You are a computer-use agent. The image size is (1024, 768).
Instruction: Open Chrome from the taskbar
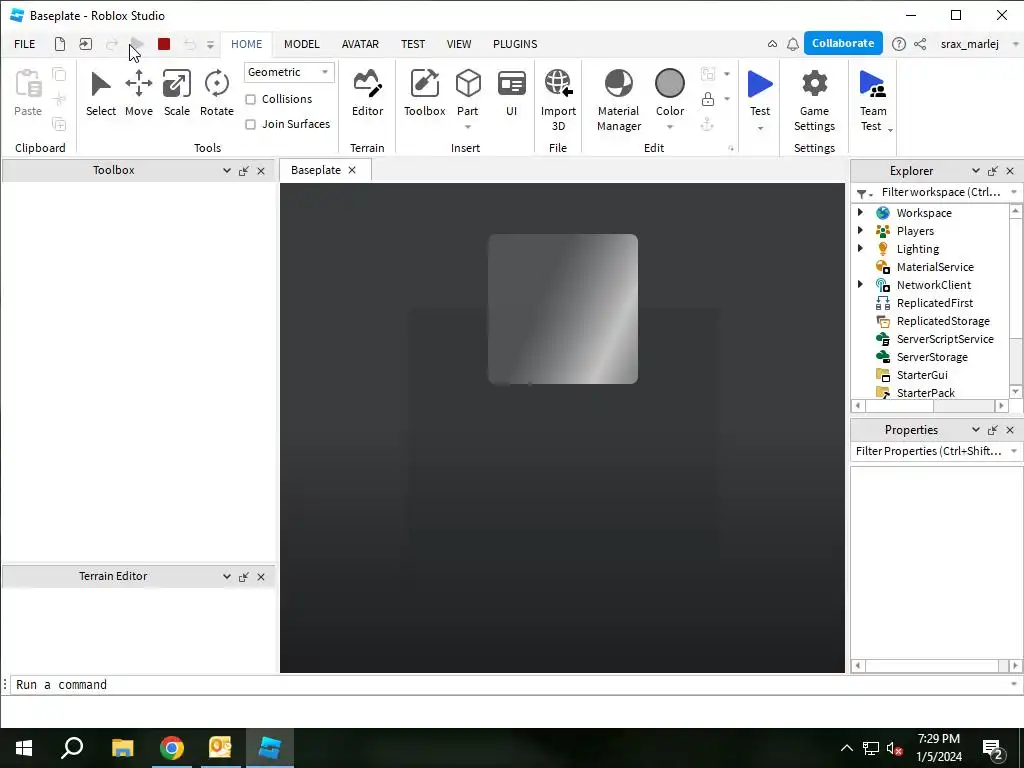coord(172,748)
